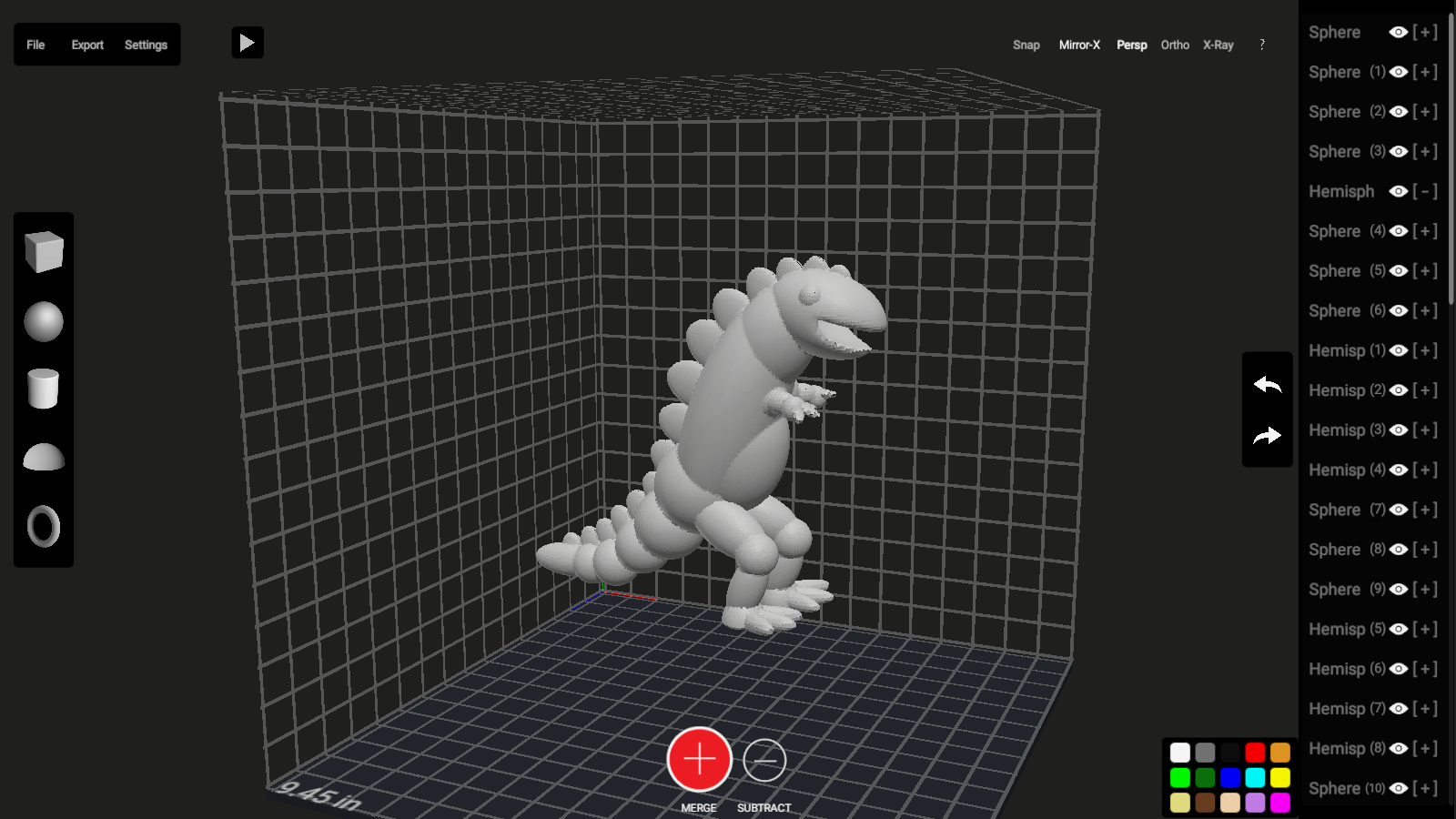This screenshot has width=1456, height=819.
Task: Add a cylinder primitive shape
Action: point(44,389)
